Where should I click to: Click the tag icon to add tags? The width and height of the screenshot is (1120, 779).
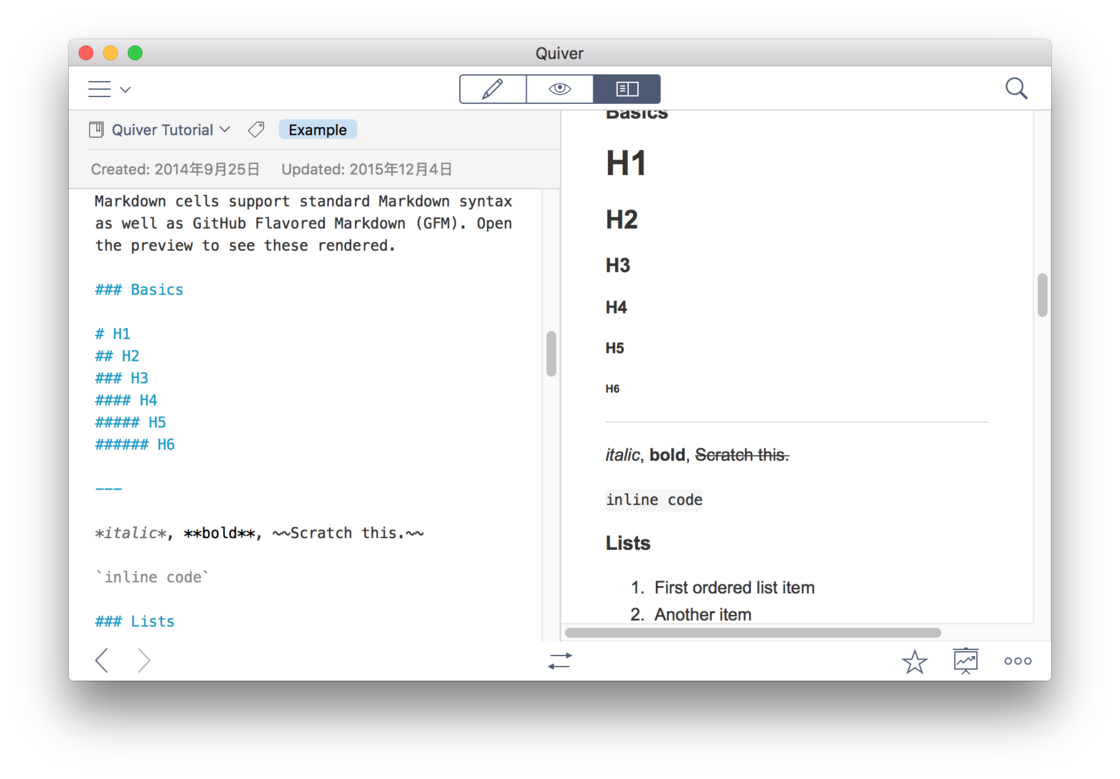click(x=256, y=130)
